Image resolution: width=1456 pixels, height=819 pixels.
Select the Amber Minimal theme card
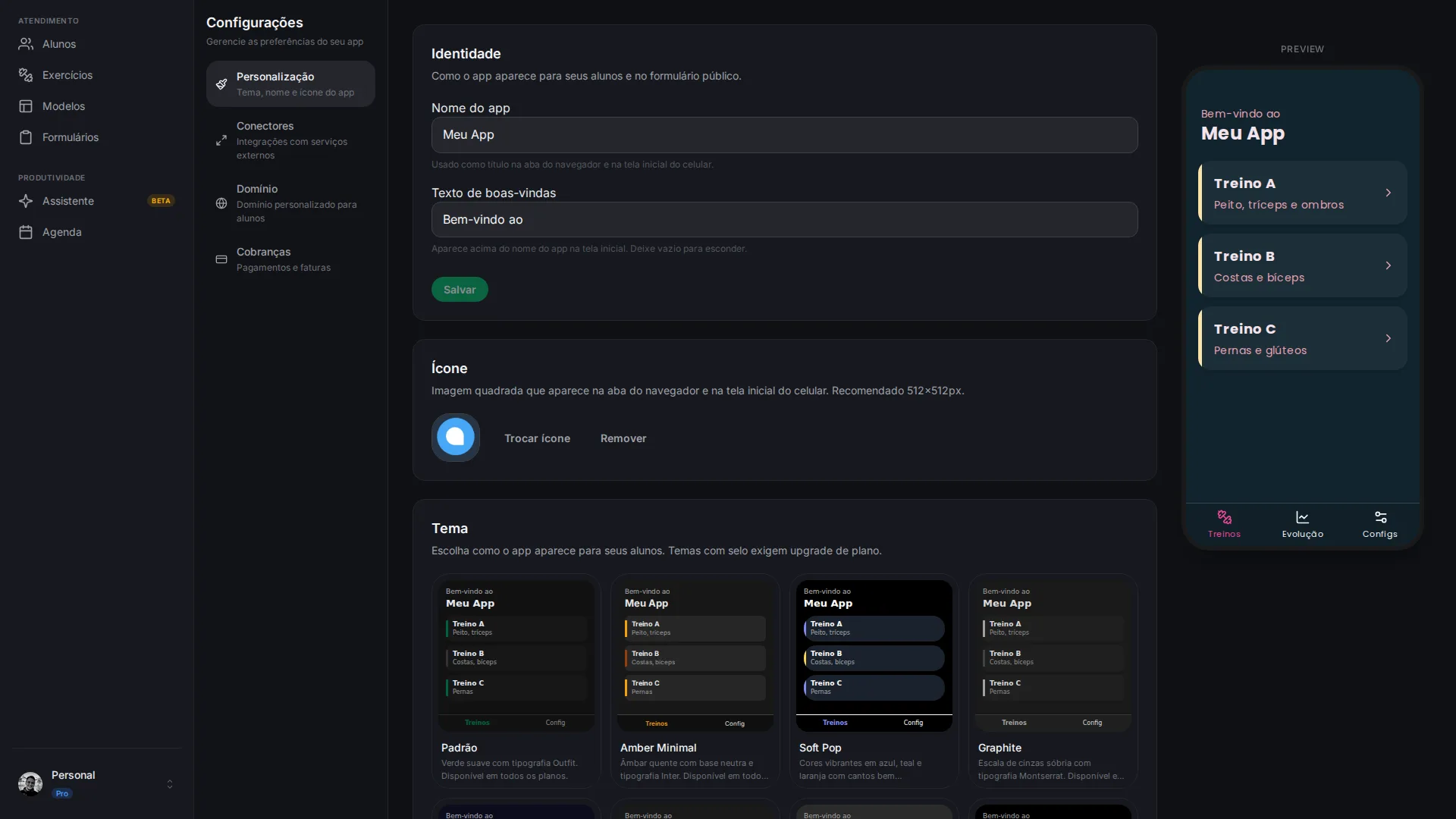coord(695,681)
